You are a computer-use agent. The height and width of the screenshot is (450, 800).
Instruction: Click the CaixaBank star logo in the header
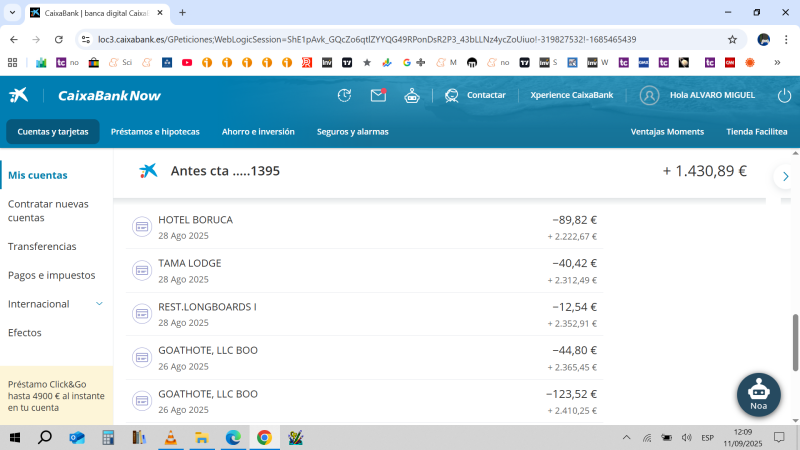pos(19,95)
